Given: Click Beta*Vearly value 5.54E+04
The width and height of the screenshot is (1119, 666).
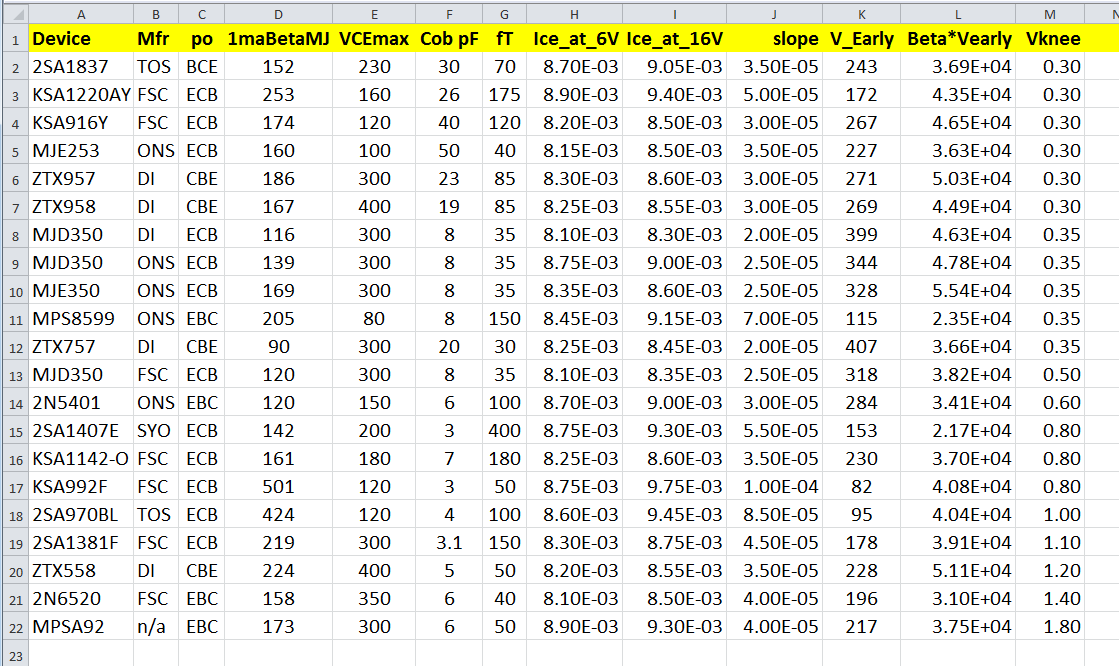Looking at the screenshot, I should pos(958,291).
